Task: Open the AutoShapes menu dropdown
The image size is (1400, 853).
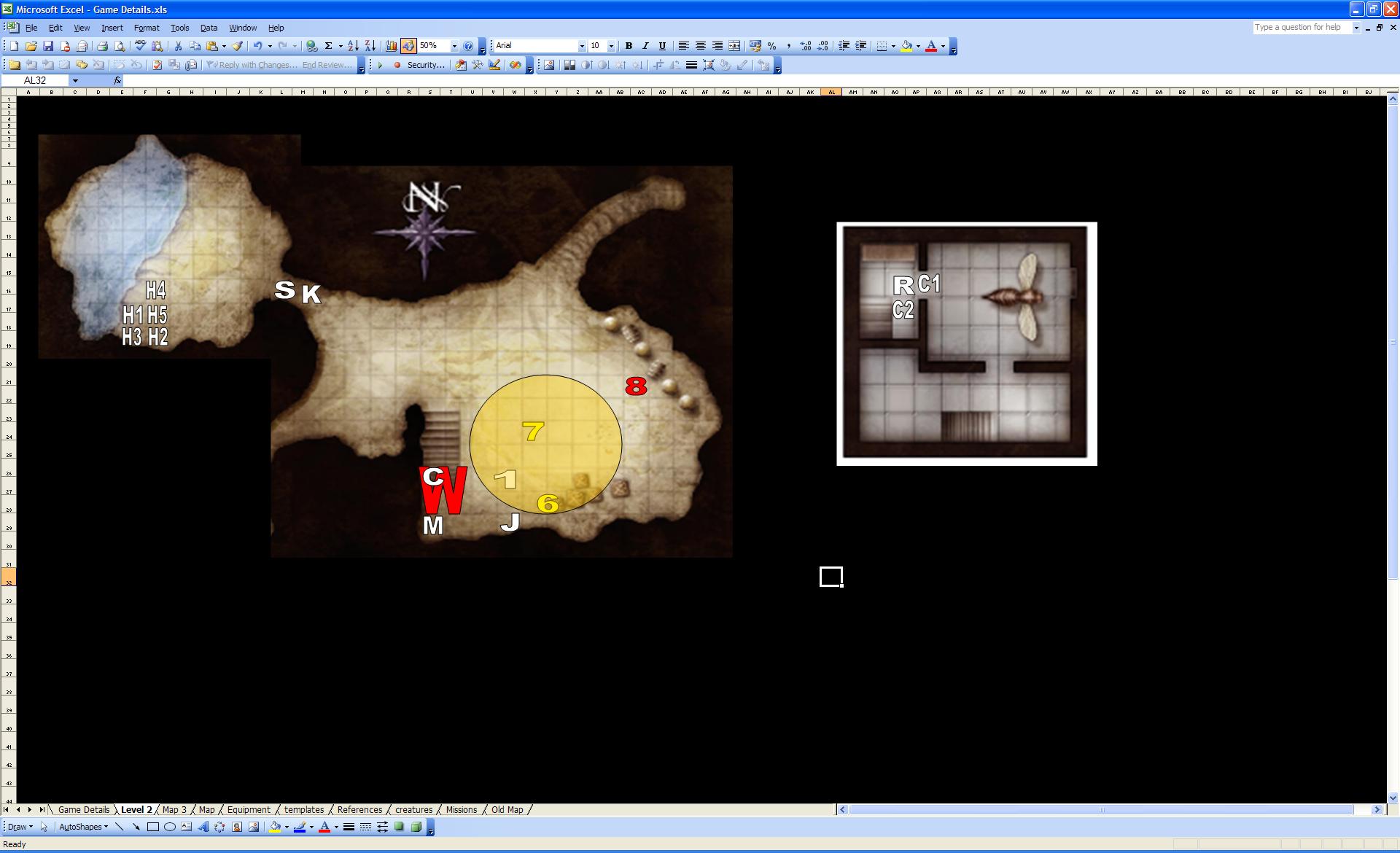Action: (x=83, y=827)
